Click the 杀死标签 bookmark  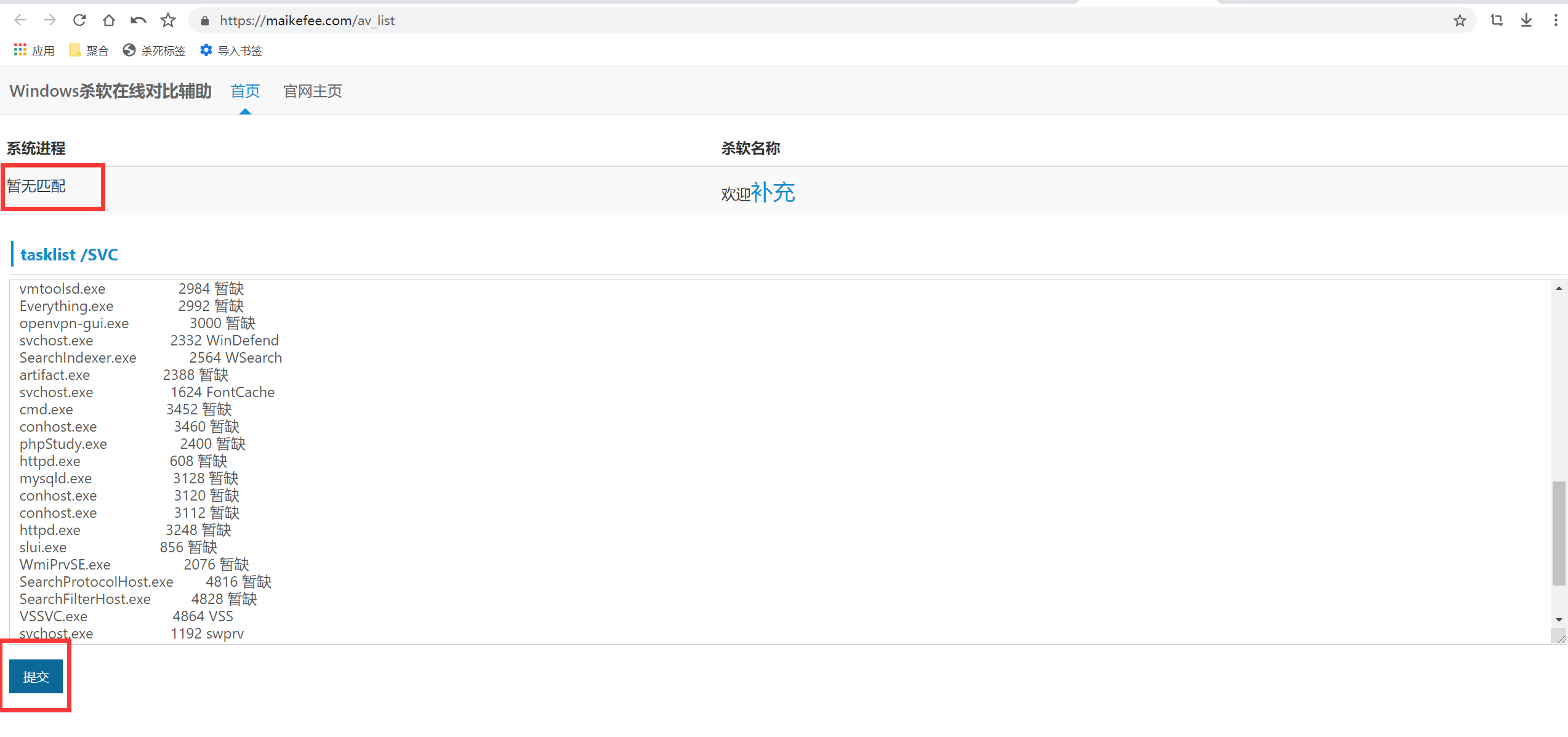(x=155, y=50)
